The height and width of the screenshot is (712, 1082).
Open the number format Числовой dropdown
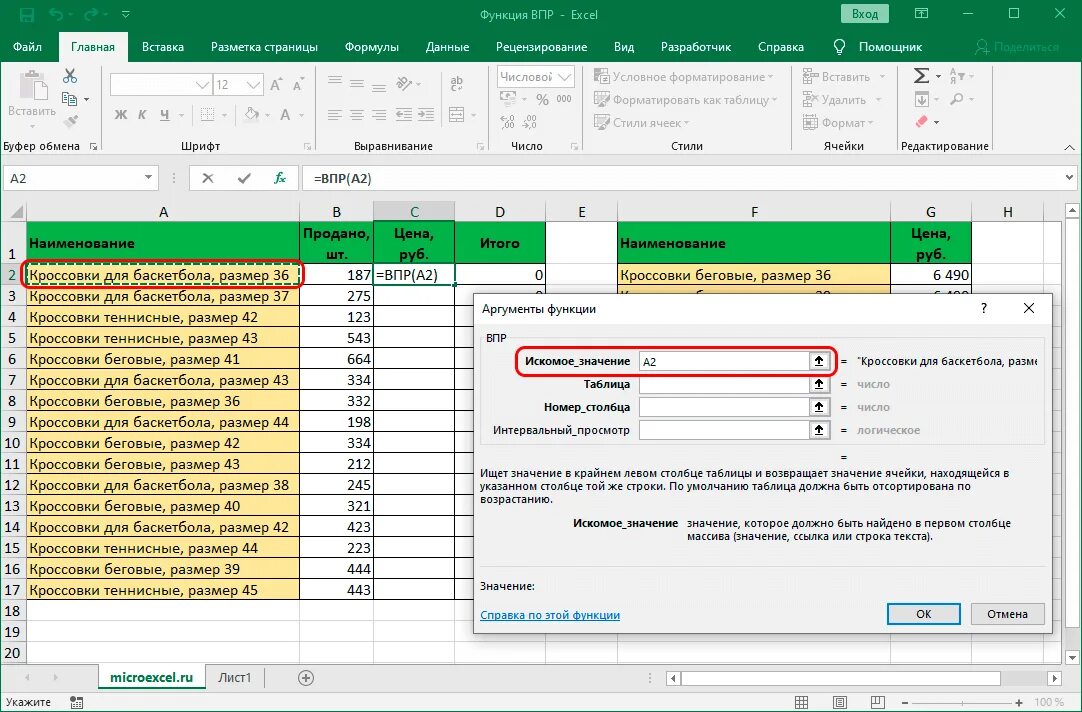[564, 77]
